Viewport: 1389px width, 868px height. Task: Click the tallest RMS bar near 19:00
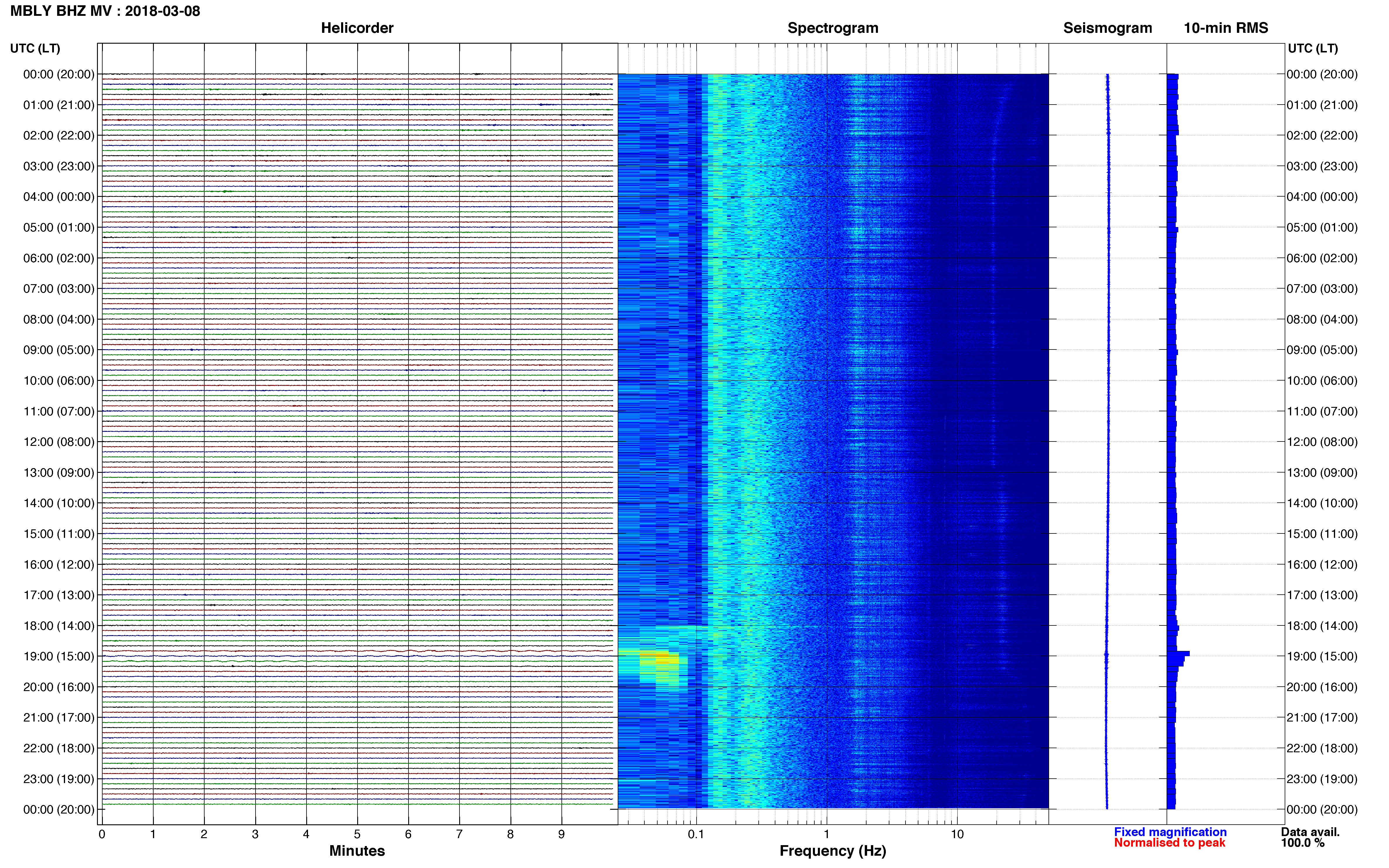1178,654
